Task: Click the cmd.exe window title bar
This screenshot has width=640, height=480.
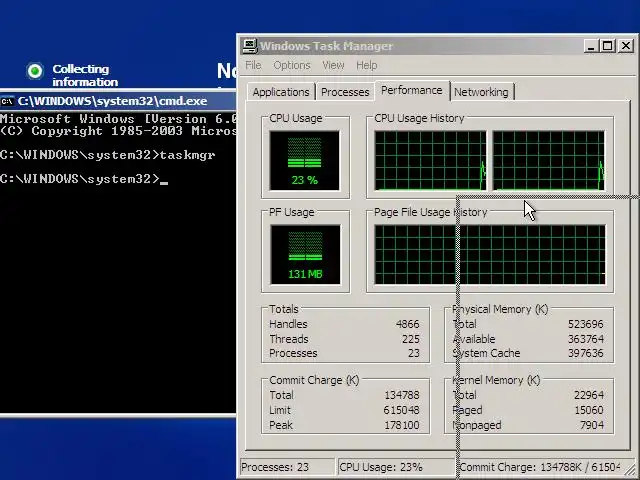Action: 118,101
